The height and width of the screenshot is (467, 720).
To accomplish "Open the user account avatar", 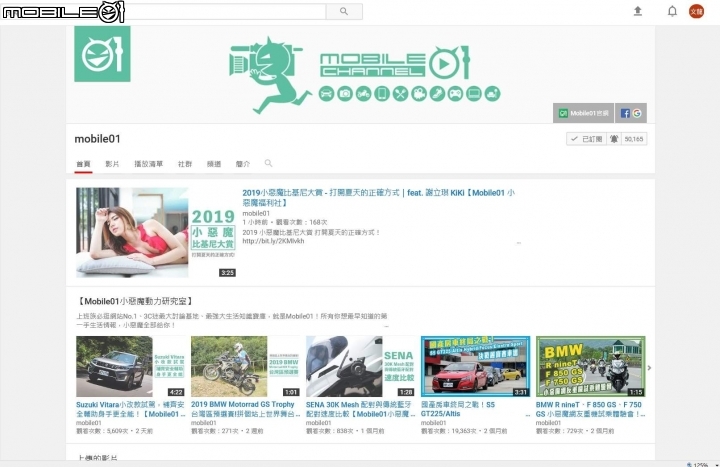I will point(696,11).
